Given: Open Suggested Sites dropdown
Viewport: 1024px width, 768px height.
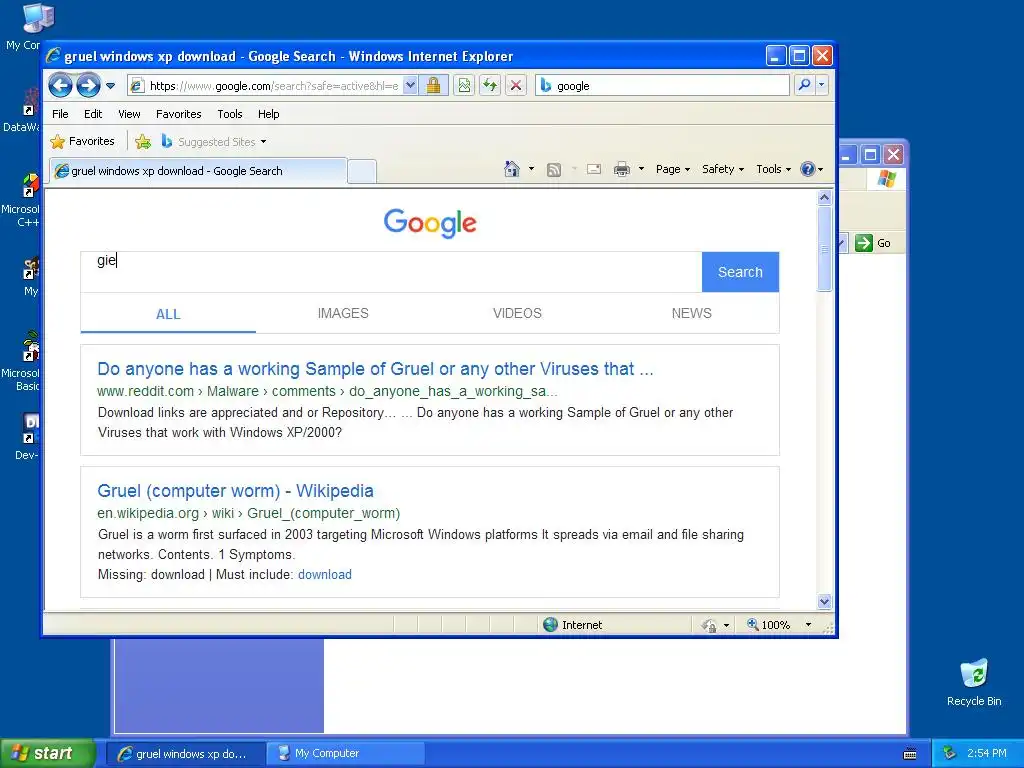Looking at the screenshot, I should tap(214, 142).
